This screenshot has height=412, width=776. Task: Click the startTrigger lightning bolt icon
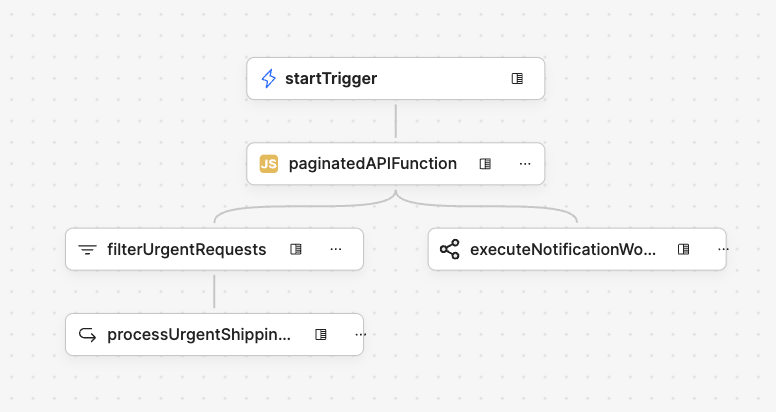[x=268, y=78]
